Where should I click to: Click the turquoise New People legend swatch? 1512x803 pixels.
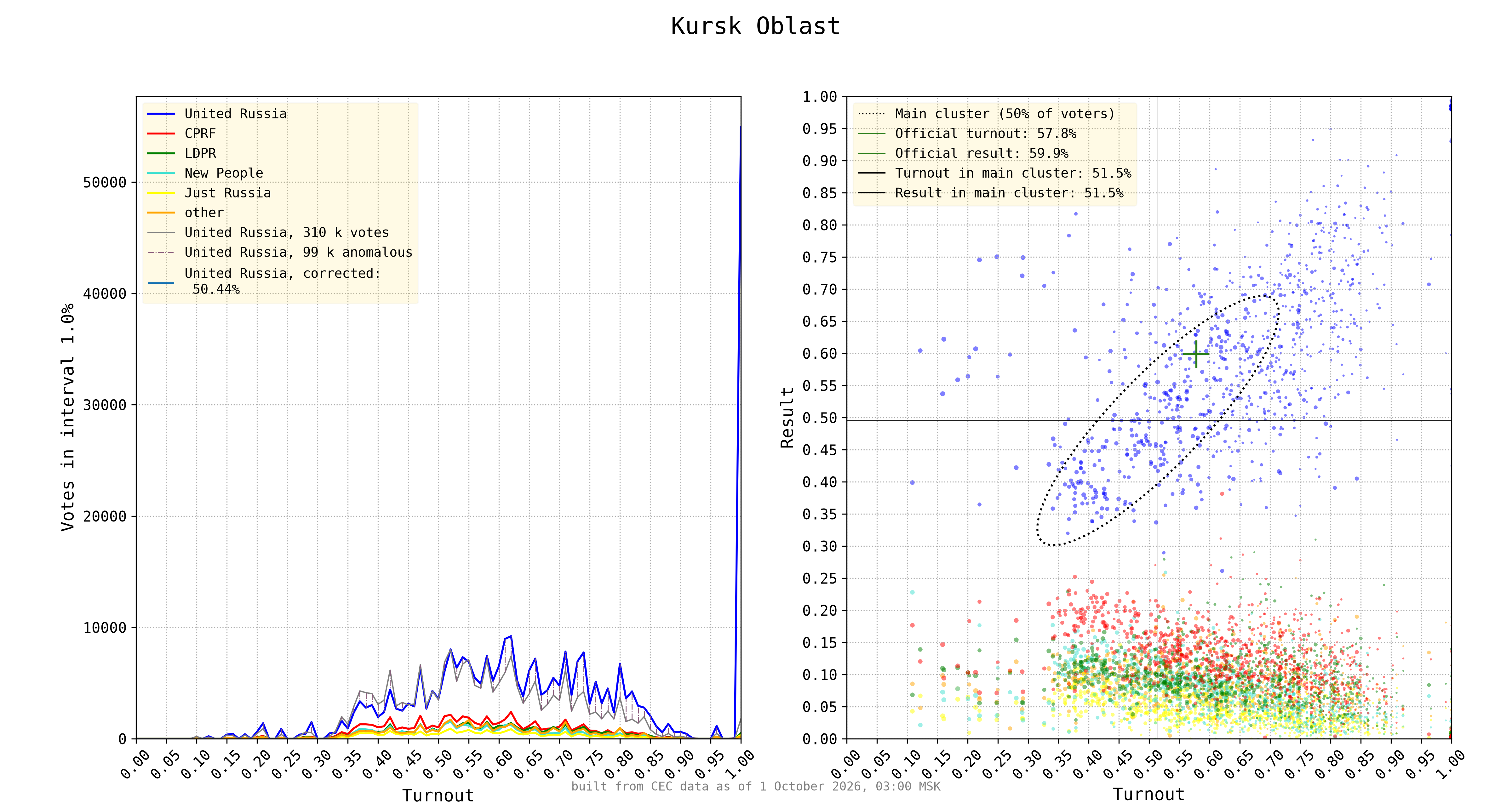pos(161,173)
